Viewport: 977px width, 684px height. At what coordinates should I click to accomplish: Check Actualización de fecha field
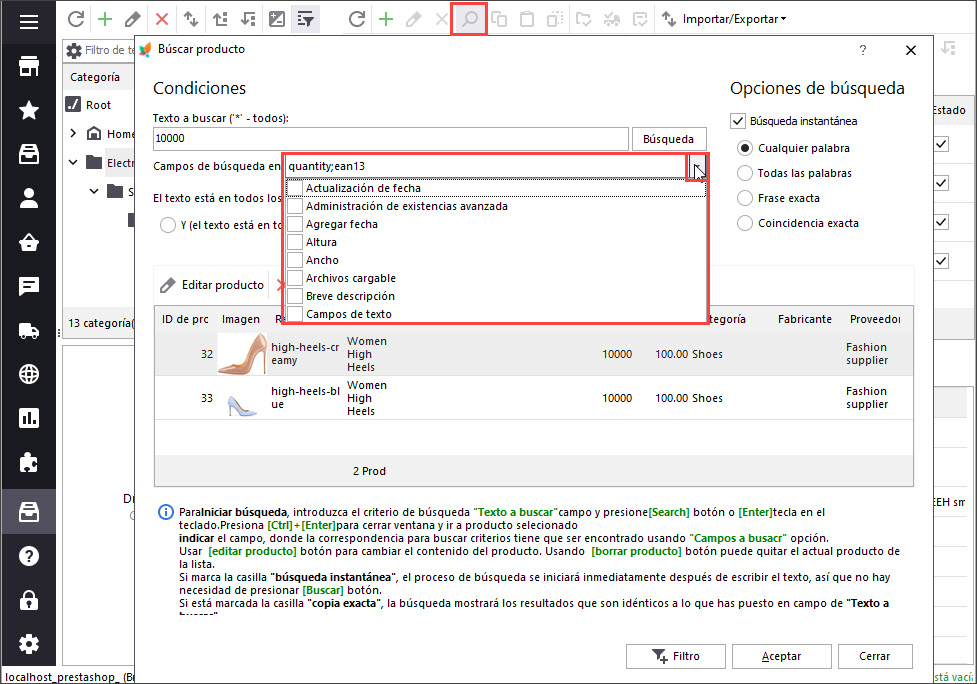[295, 188]
